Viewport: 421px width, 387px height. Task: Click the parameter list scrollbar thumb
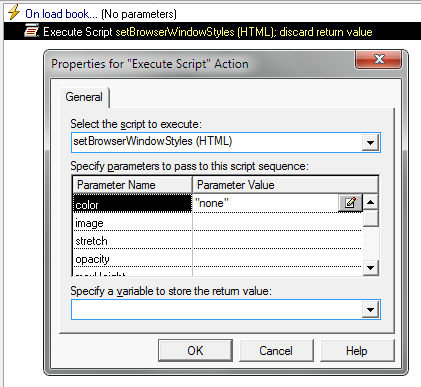(x=371, y=218)
